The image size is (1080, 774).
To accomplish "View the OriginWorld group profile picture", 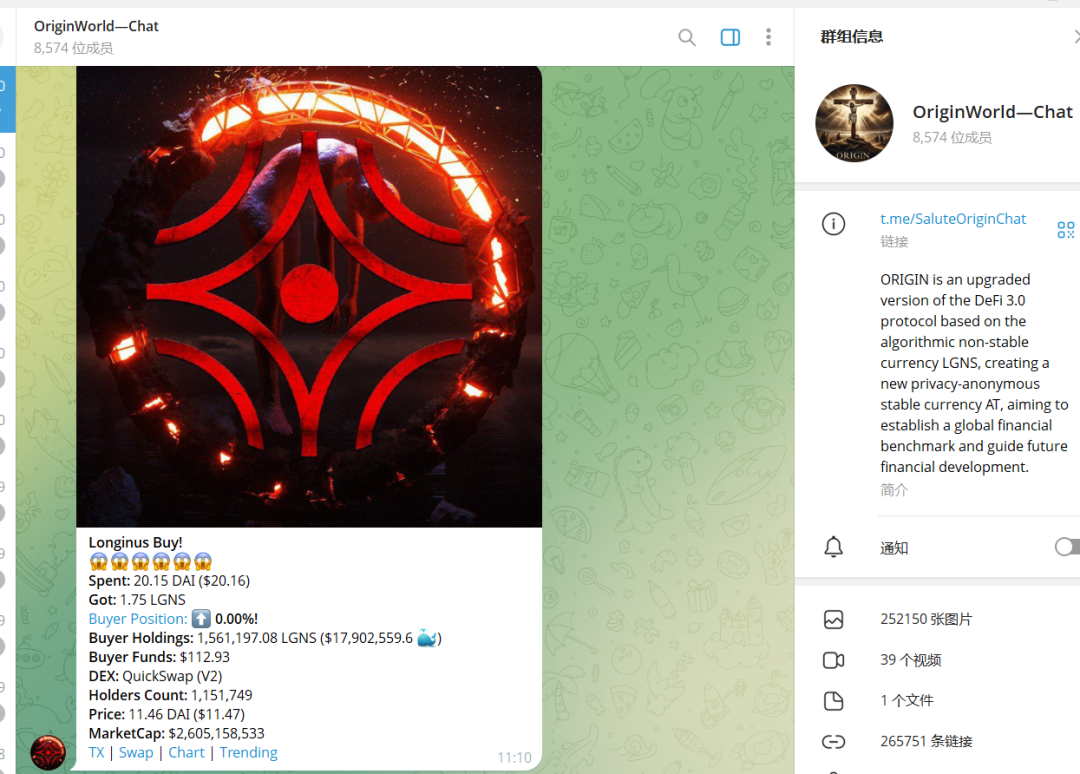I will pyautogui.click(x=854, y=123).
